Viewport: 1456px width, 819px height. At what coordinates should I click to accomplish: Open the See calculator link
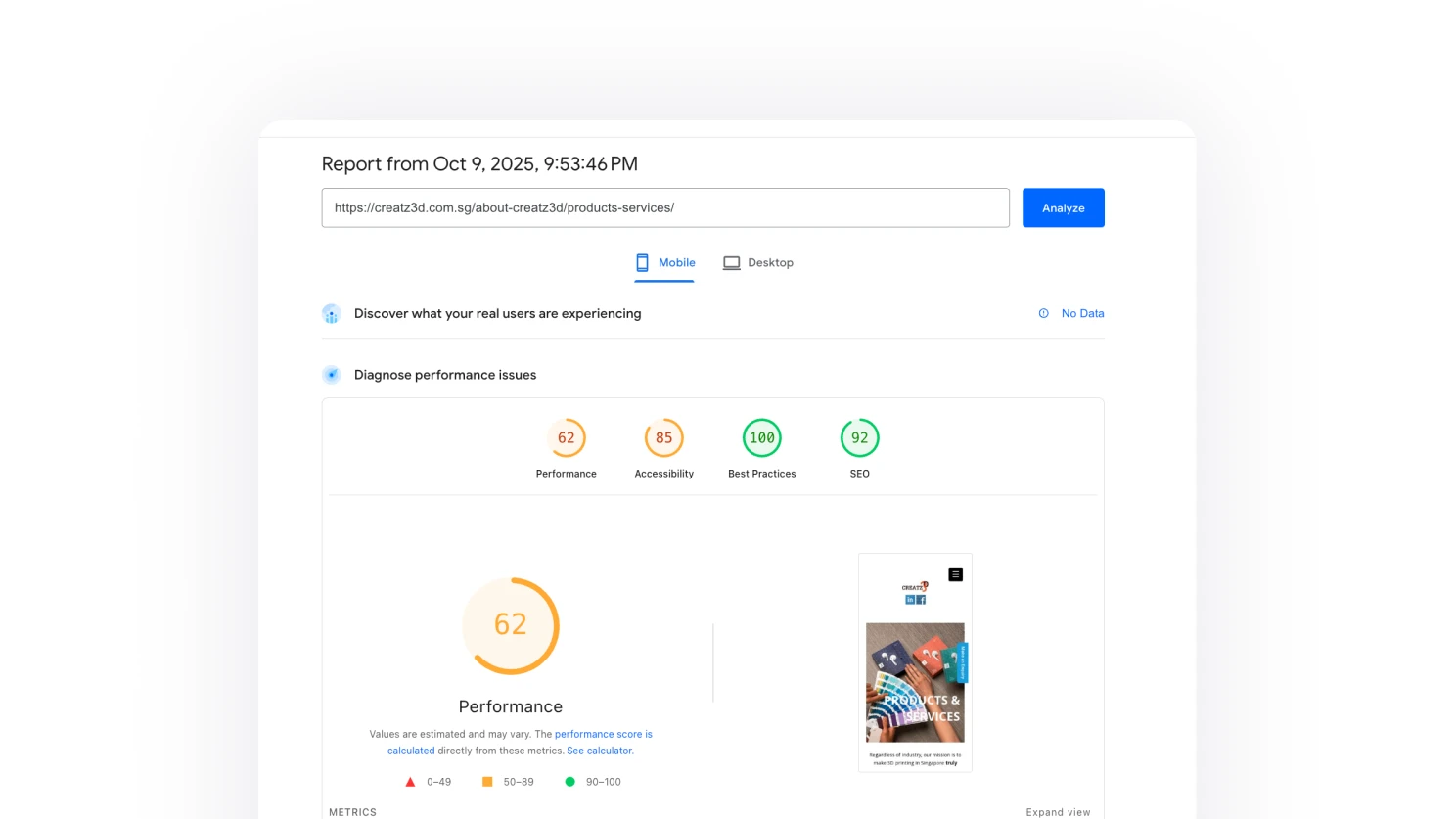[600, 751]
